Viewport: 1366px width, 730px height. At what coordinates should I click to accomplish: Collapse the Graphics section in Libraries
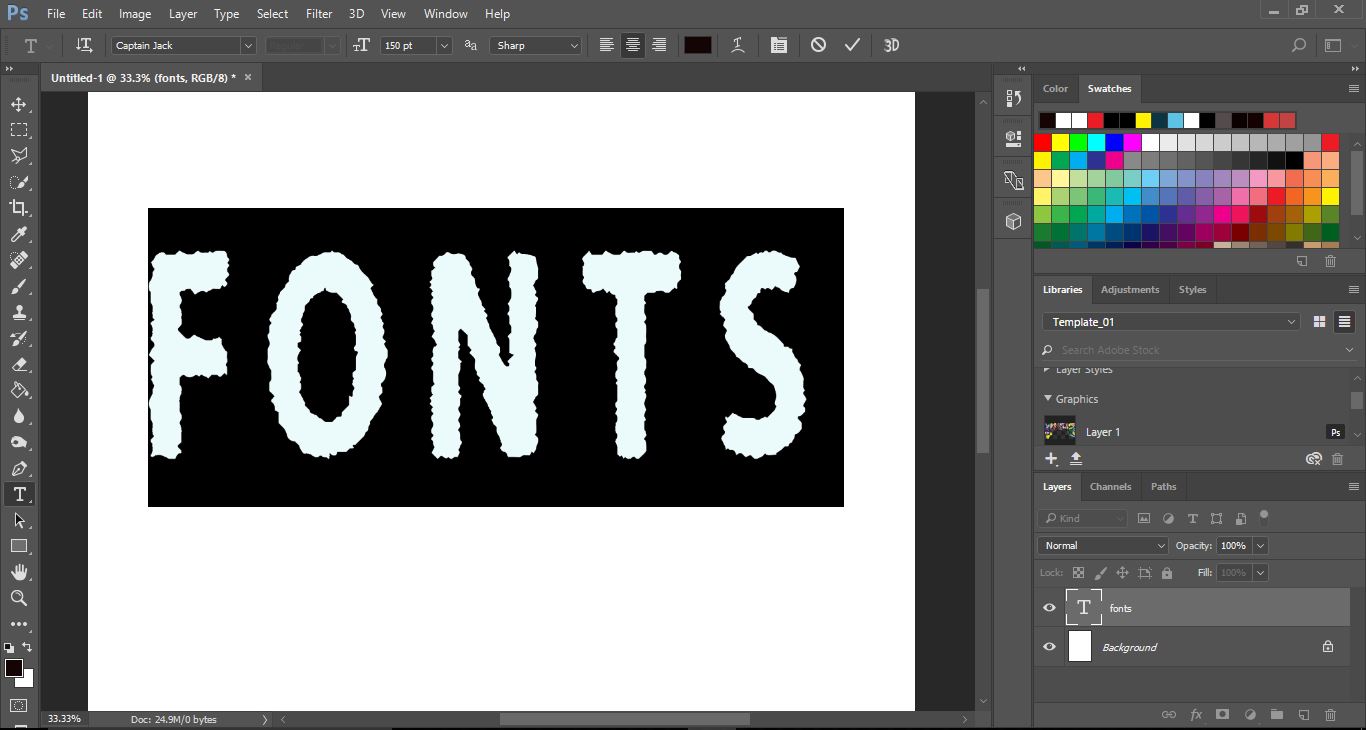(x=1048, y=399)
